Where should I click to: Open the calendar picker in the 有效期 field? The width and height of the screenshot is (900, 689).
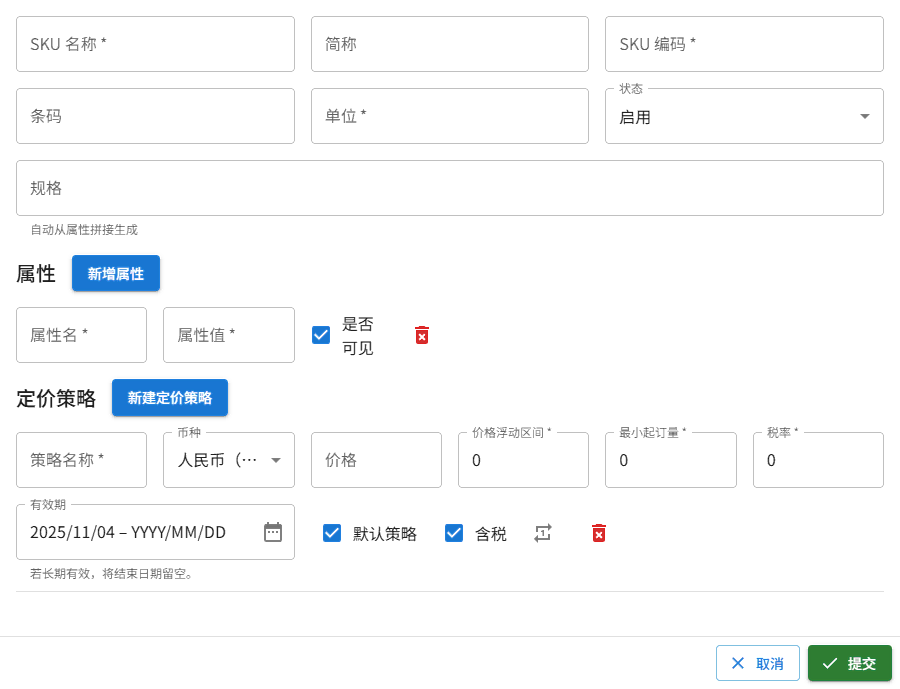pyautogui.click(x=273, y=532)
